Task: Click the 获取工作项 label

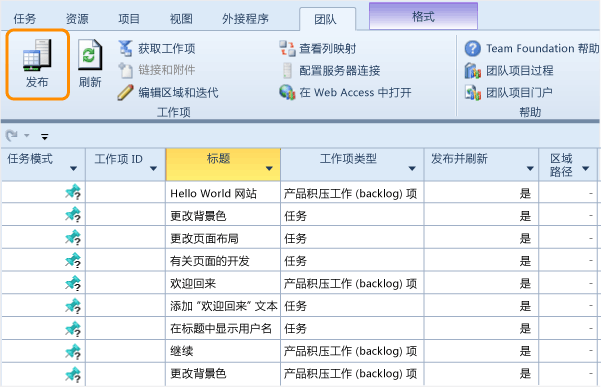Action: pyautogui.click(x=167, y=49)
